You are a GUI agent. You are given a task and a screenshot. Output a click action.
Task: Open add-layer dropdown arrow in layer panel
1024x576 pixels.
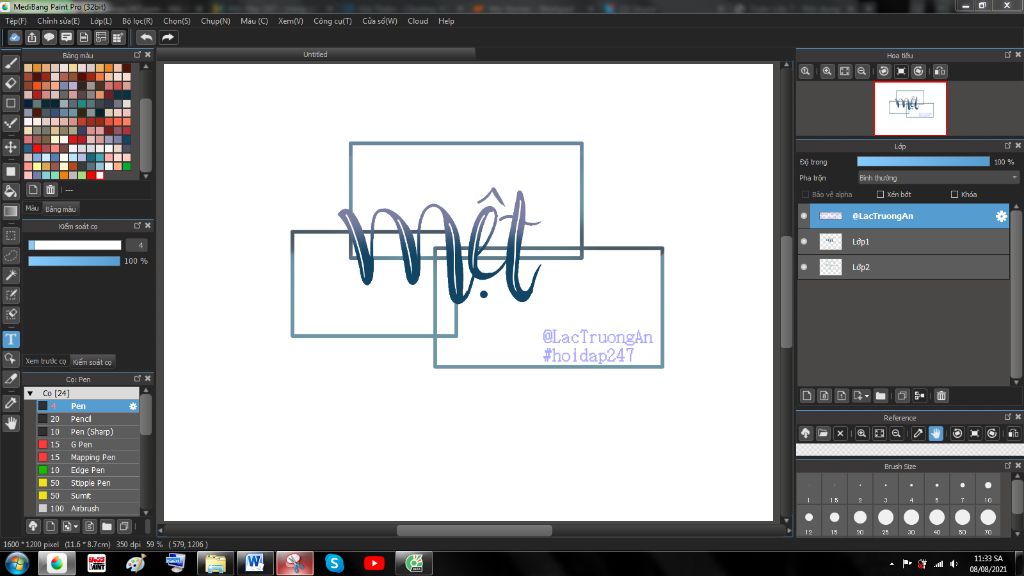(x=867, y=396)
